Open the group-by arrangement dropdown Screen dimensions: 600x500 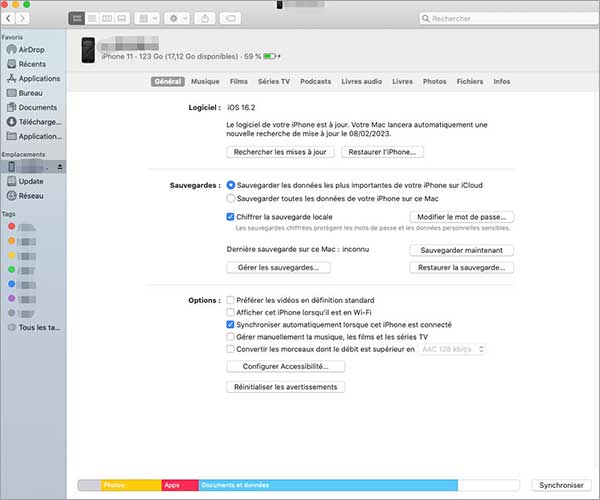(x=147, y=18)
